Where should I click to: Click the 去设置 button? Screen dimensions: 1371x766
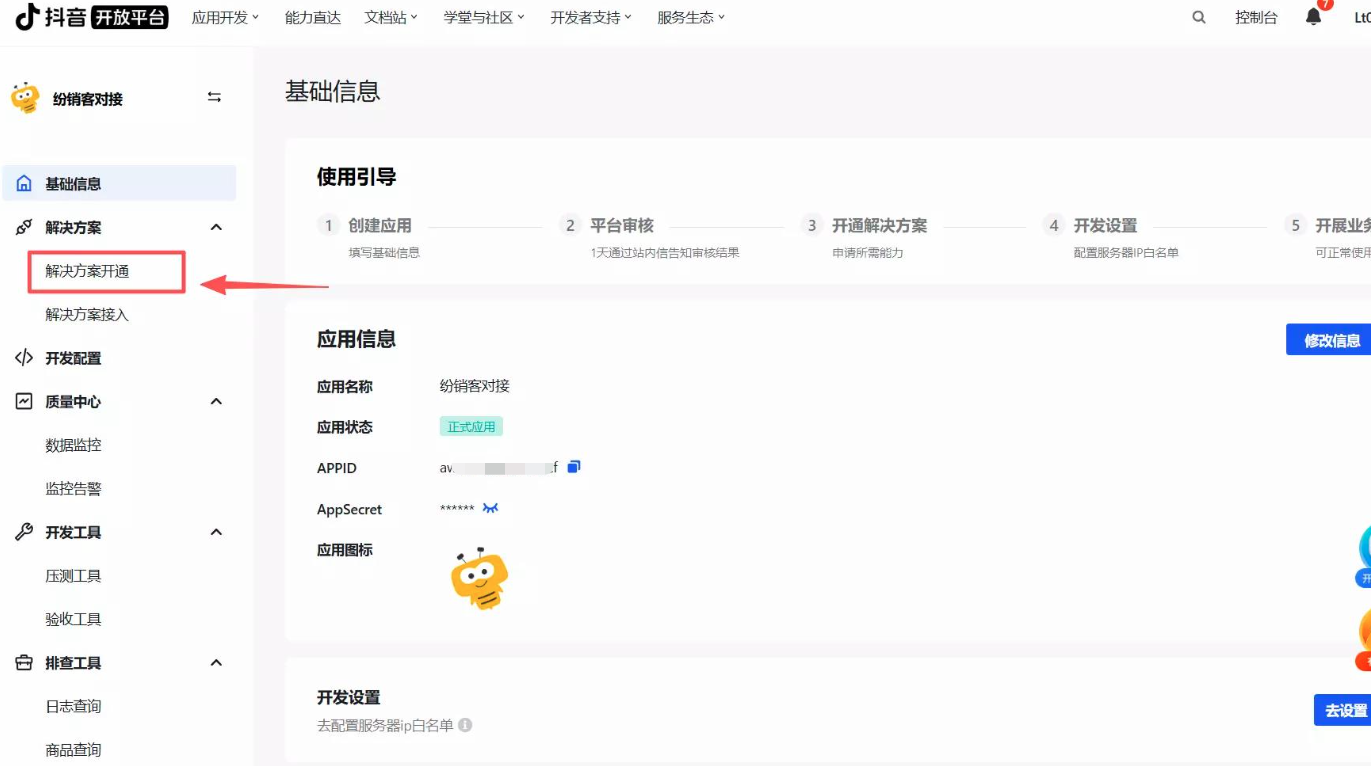[x=1344, y=710]
